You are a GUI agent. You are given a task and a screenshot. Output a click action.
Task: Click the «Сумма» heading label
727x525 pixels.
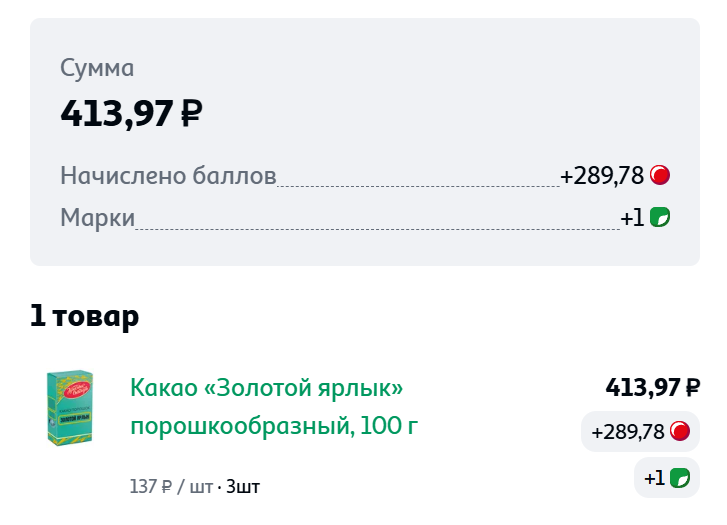point(97,68)
